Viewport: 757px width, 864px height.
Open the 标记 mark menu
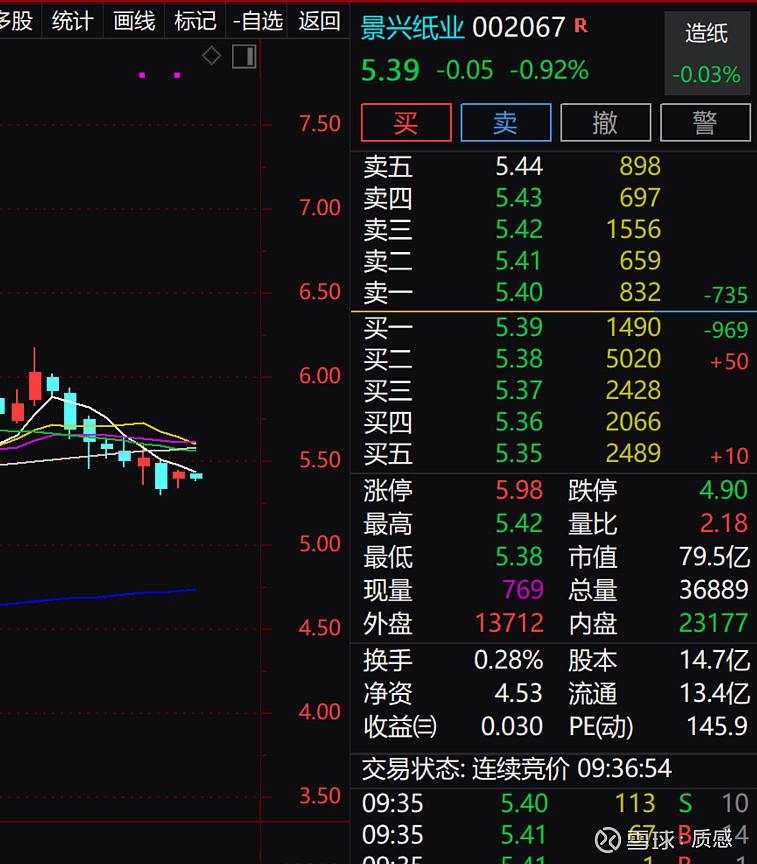tap(196, 21)
